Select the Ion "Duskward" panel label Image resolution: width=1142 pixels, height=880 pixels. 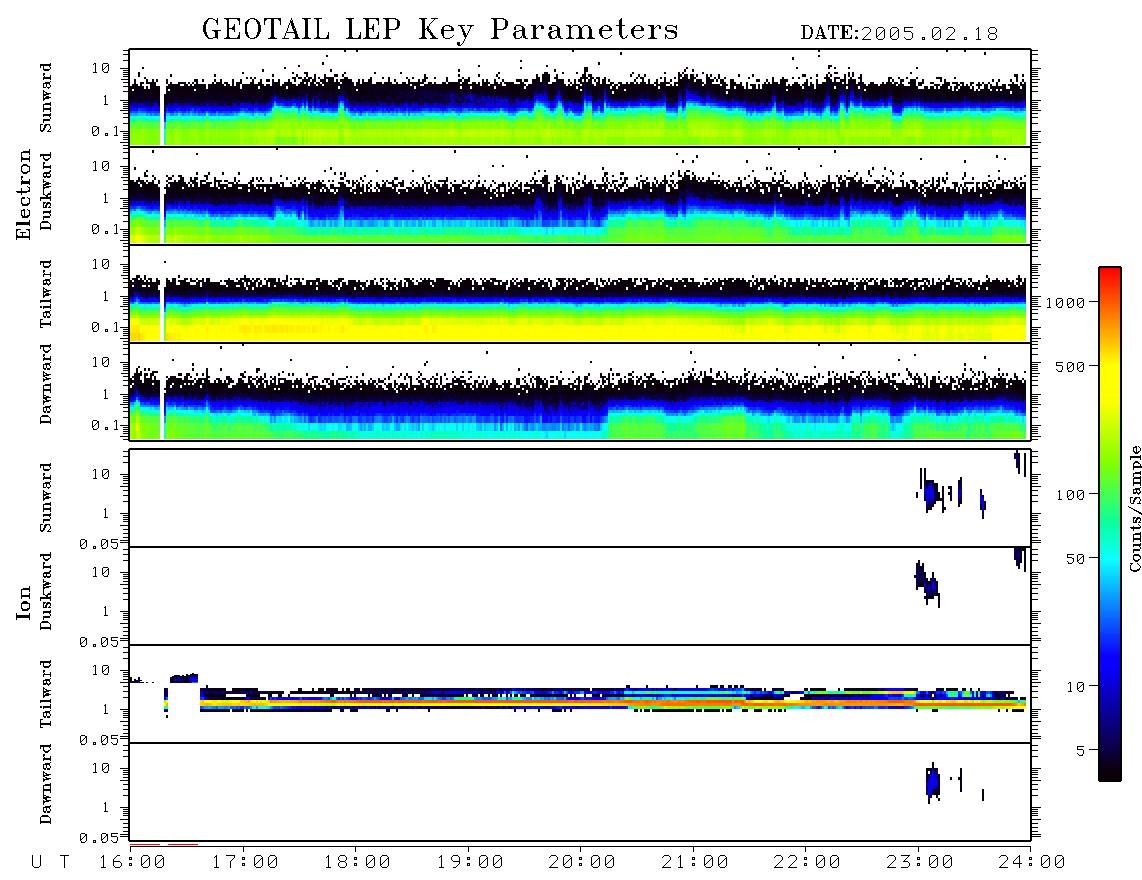click(x=46, y=592)
